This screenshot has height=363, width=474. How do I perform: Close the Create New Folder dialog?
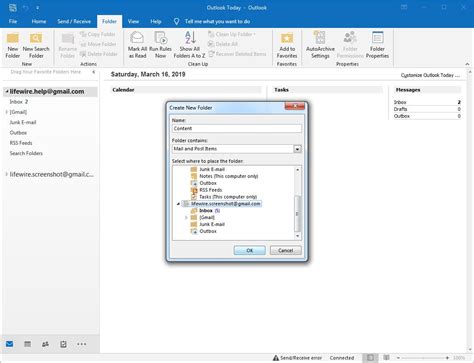(x=294, y=106)
